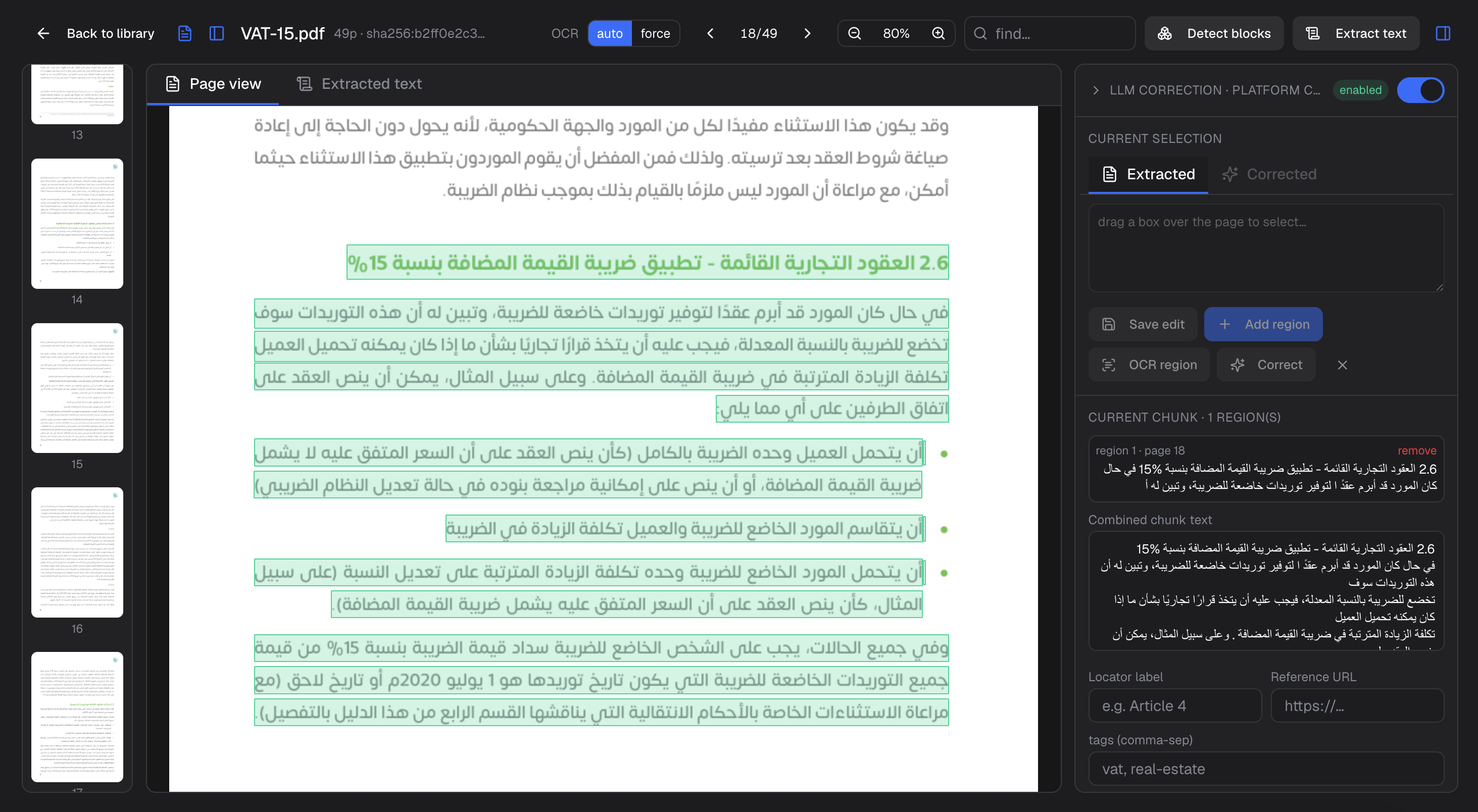This screenshot has height=812, width=1478.
Task: Select the Extracted selection tab
Action: pyautogui.click(x=1149, y=174)
